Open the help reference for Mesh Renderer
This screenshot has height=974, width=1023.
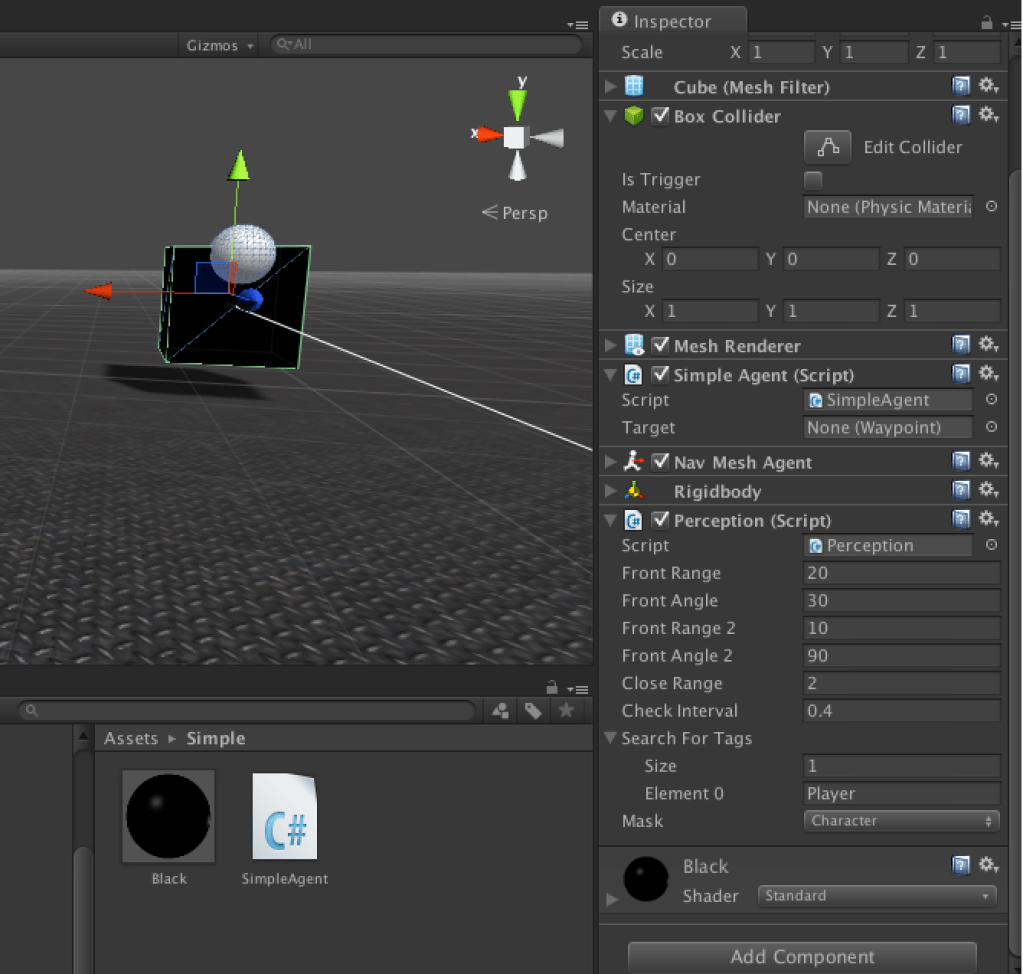[x=961, y=344]
